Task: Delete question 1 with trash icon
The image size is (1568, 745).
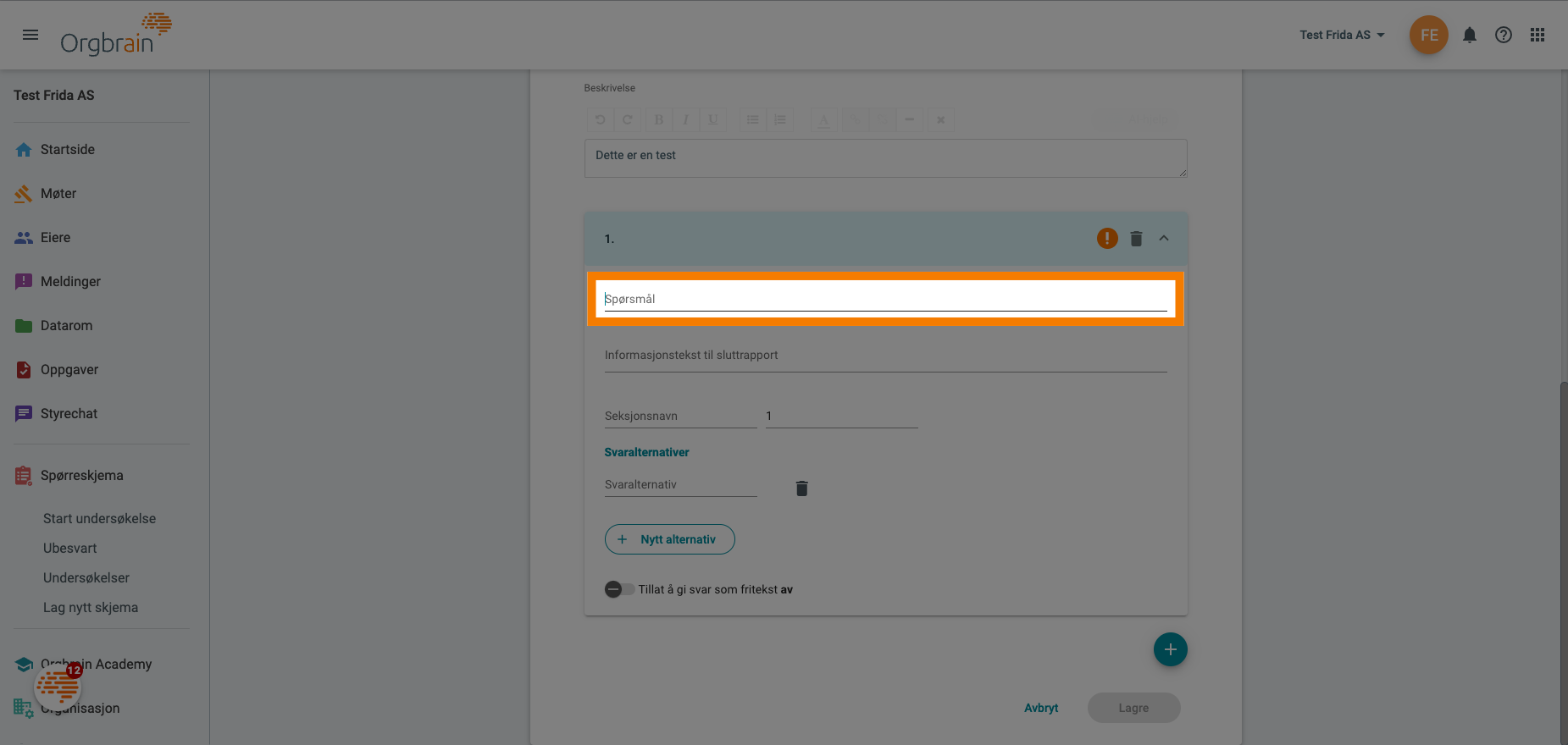Action: (x=1136, y=239)
